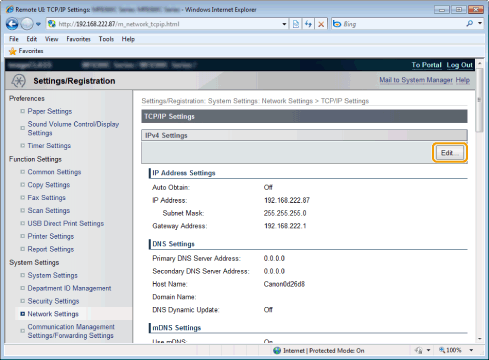Open Paper Settings in sidebar
Screen dimensions: 489x360
50,111
